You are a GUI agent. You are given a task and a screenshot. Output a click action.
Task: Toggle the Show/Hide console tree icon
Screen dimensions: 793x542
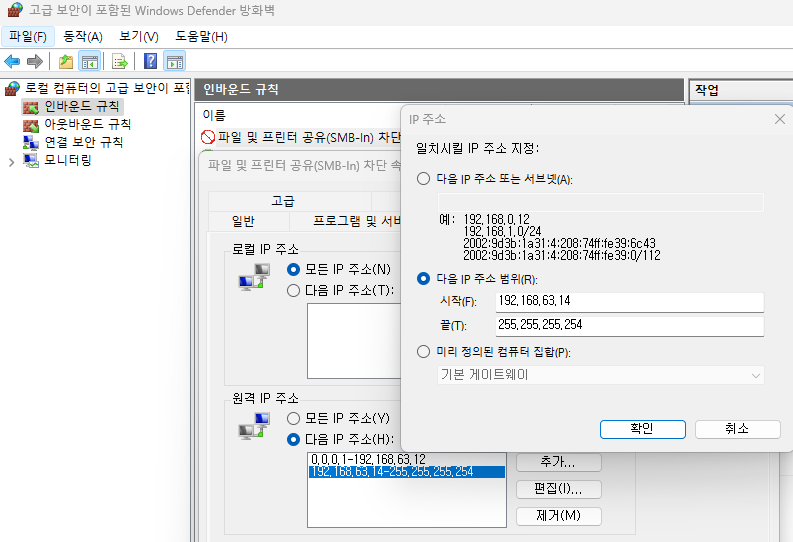pos(90,62)
